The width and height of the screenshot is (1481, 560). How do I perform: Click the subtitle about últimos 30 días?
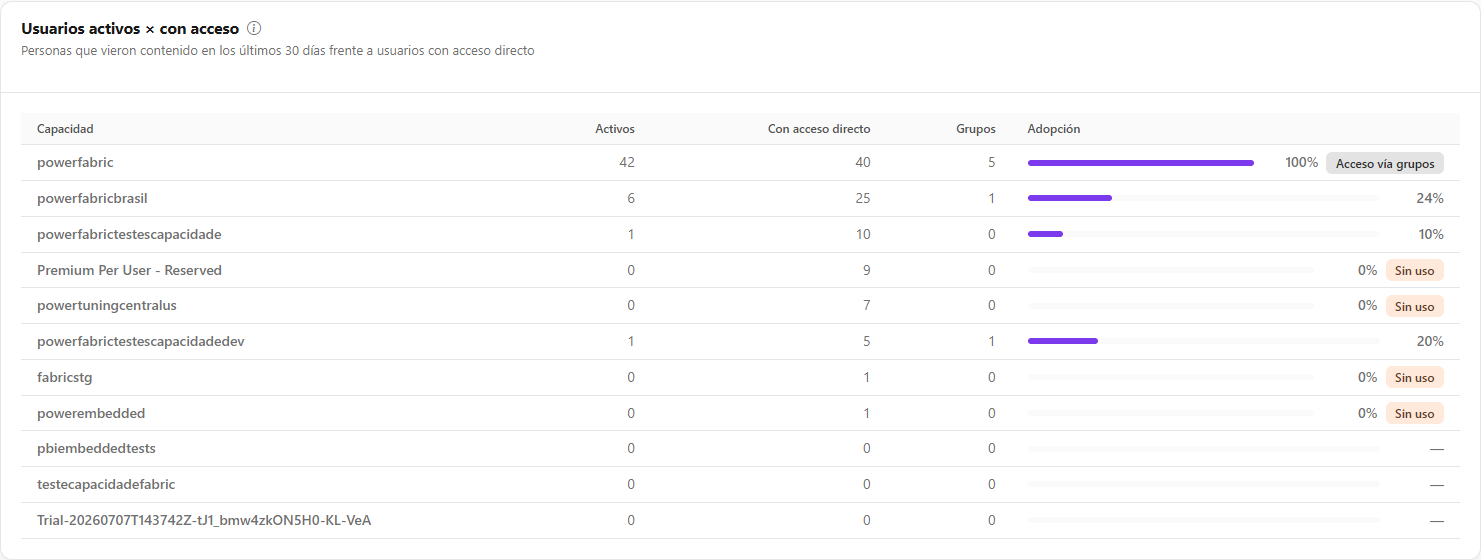(278, 51)
